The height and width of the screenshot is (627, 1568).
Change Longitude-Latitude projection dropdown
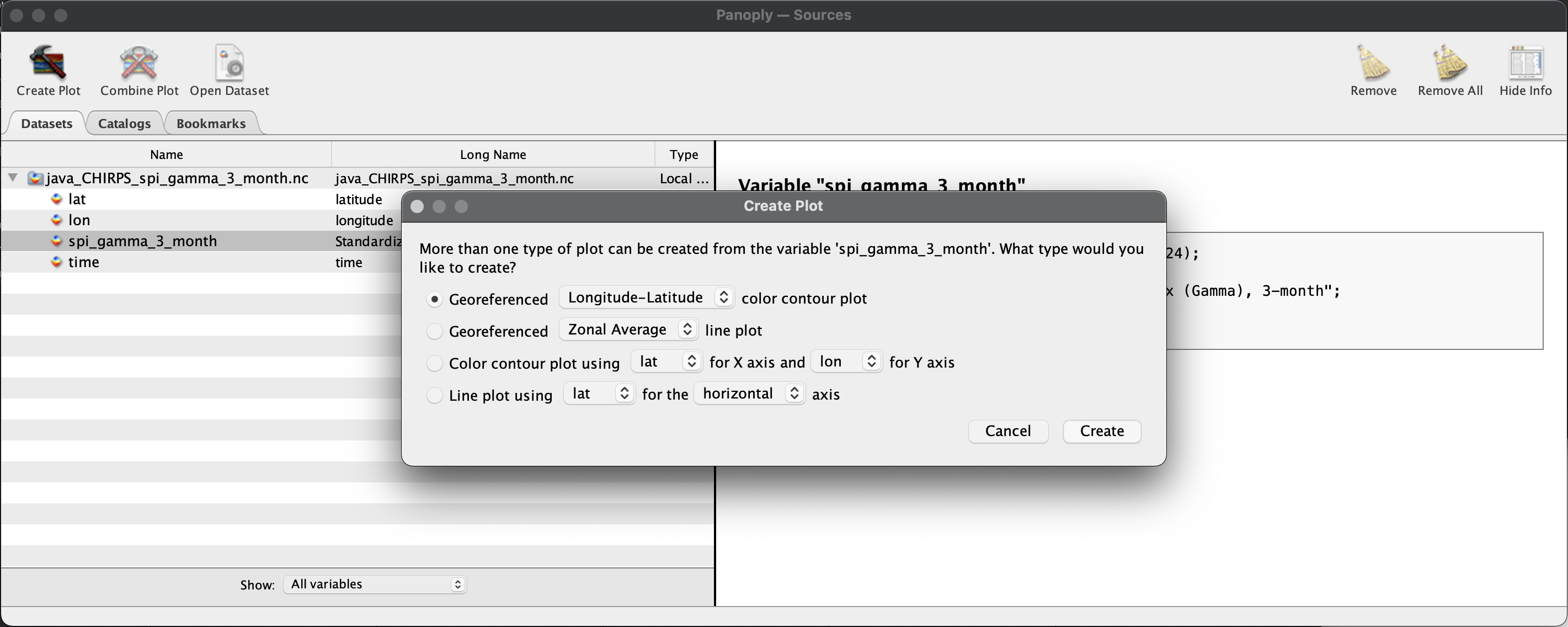pyautogui.click(x=645, y=296)
